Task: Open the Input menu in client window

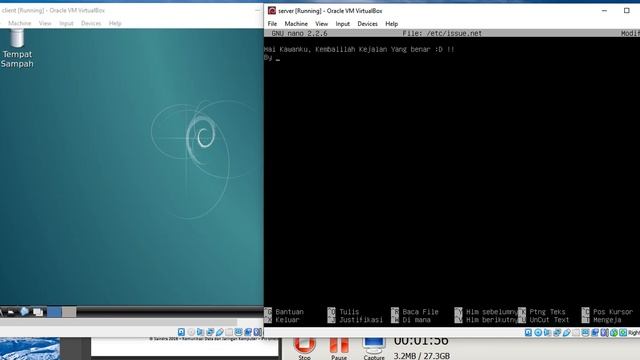Action: click(66, 23)
